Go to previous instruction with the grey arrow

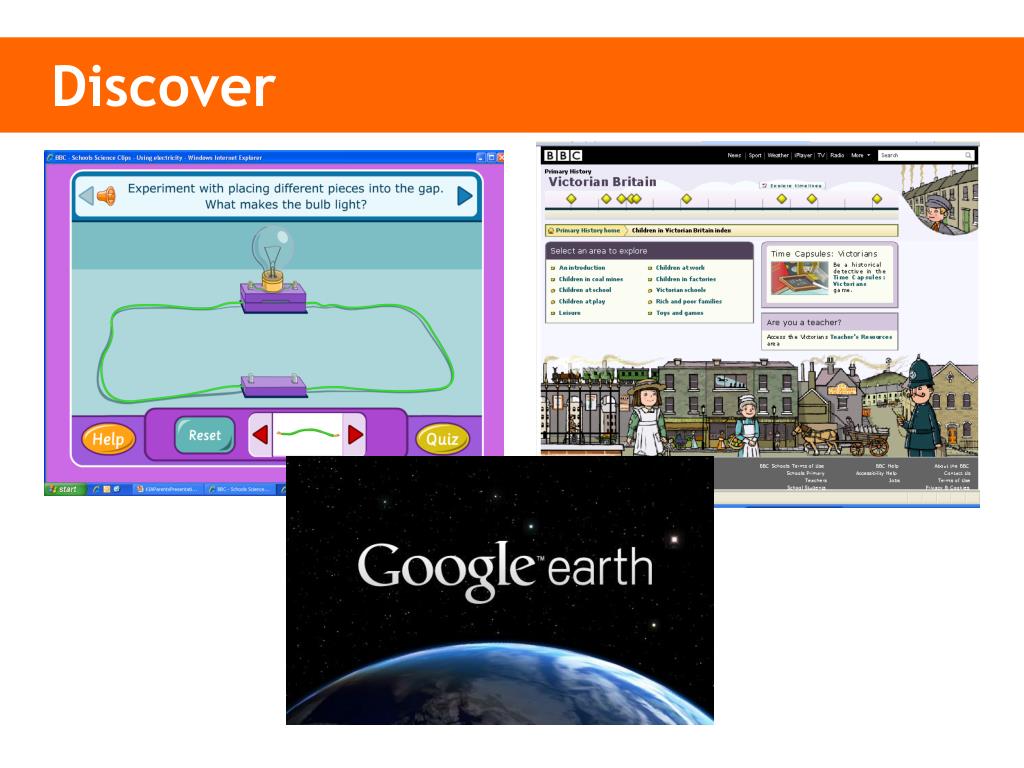pyautogui.click(x=86, y=195)
